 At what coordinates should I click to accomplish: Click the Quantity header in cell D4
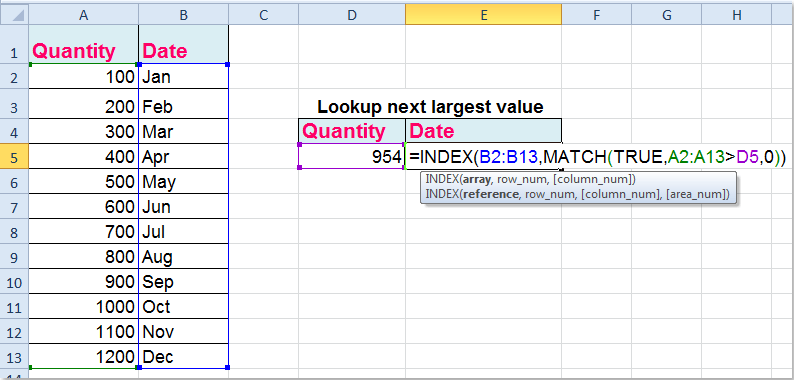pos(352,131)
